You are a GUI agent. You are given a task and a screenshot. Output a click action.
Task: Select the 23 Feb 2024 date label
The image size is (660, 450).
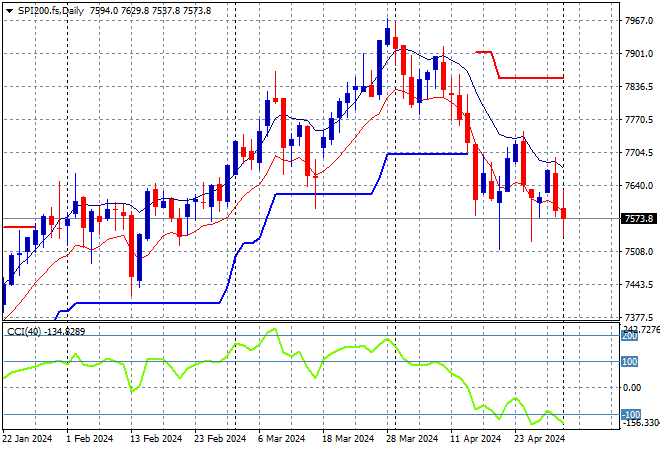(x=220, y=439)
